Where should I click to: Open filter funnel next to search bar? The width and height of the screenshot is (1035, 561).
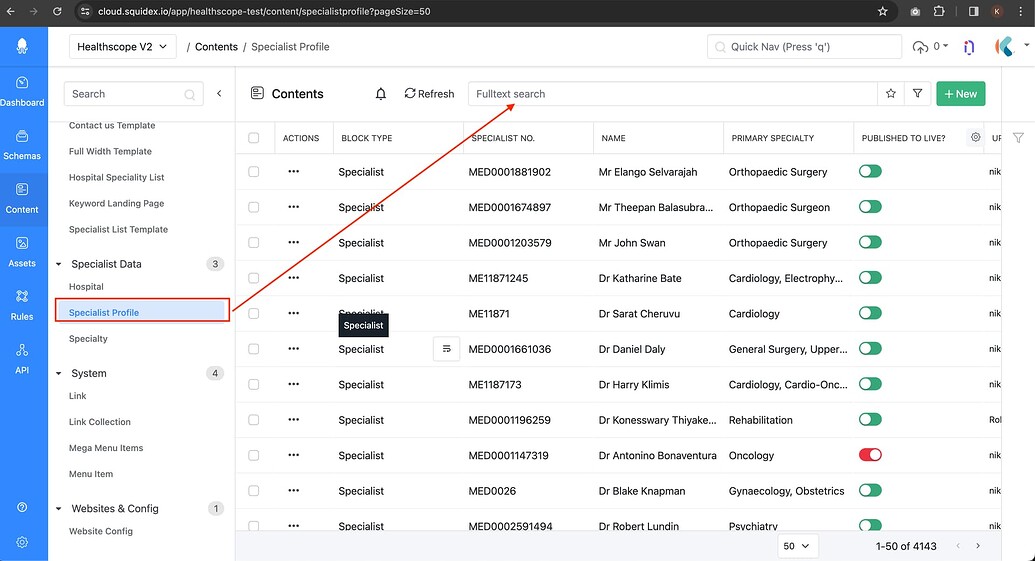[x=918, y=94]
